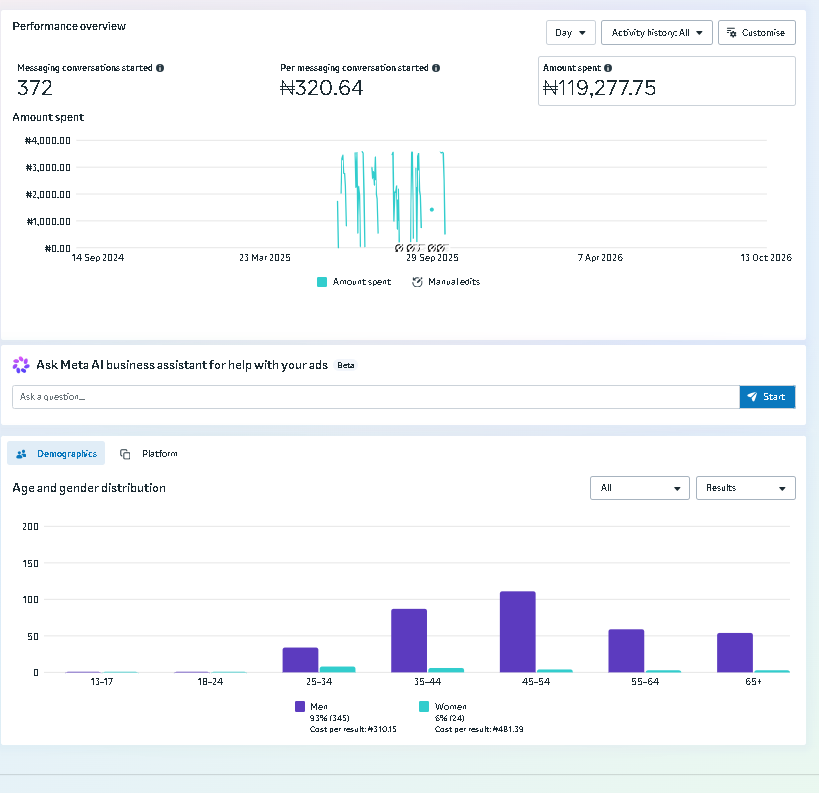Click the 7 Apr 2026 axis label
The height and width of the screenshot is (793, 819).
tap(600, 258)
